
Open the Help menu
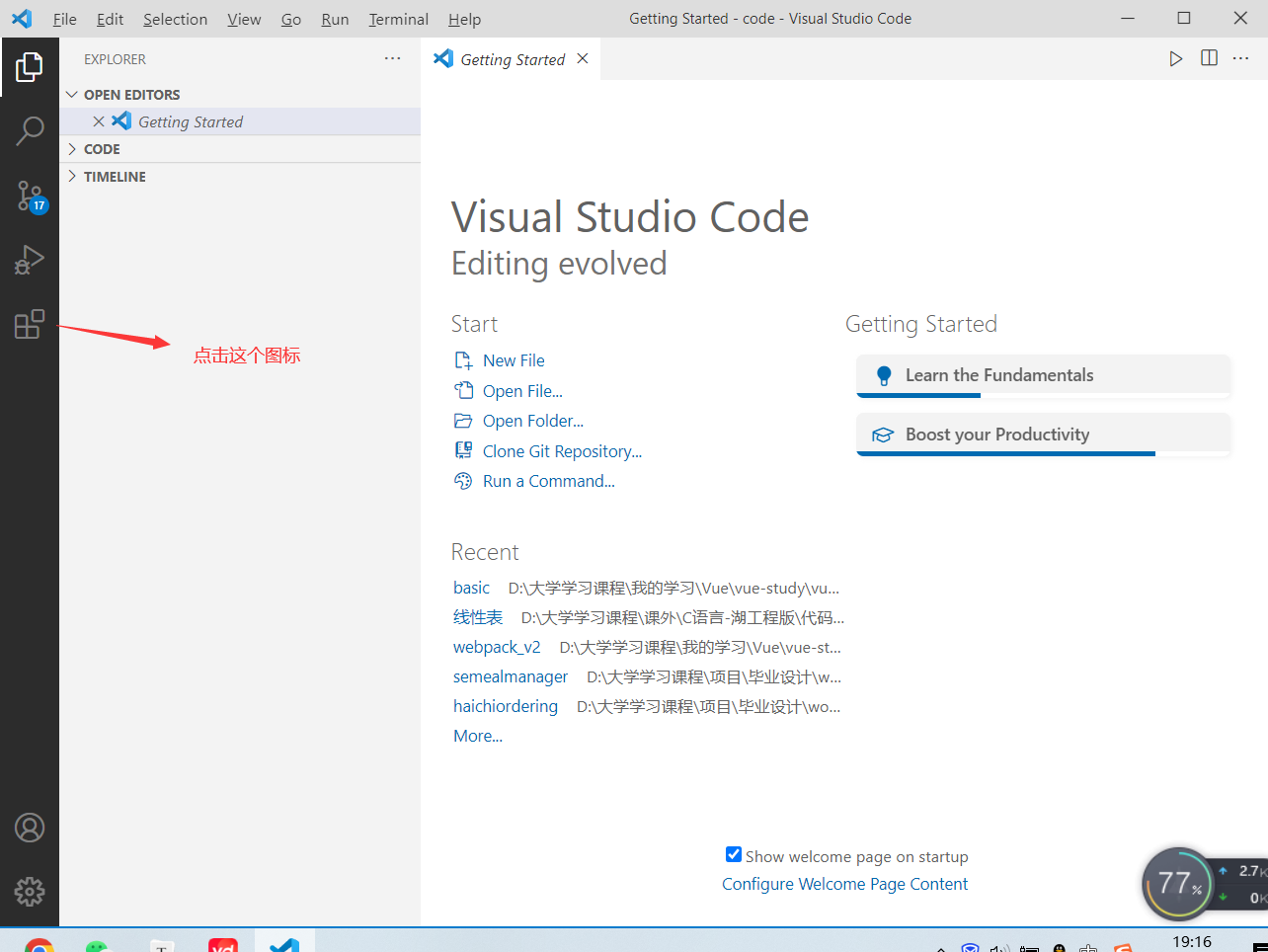coord(464,19)
